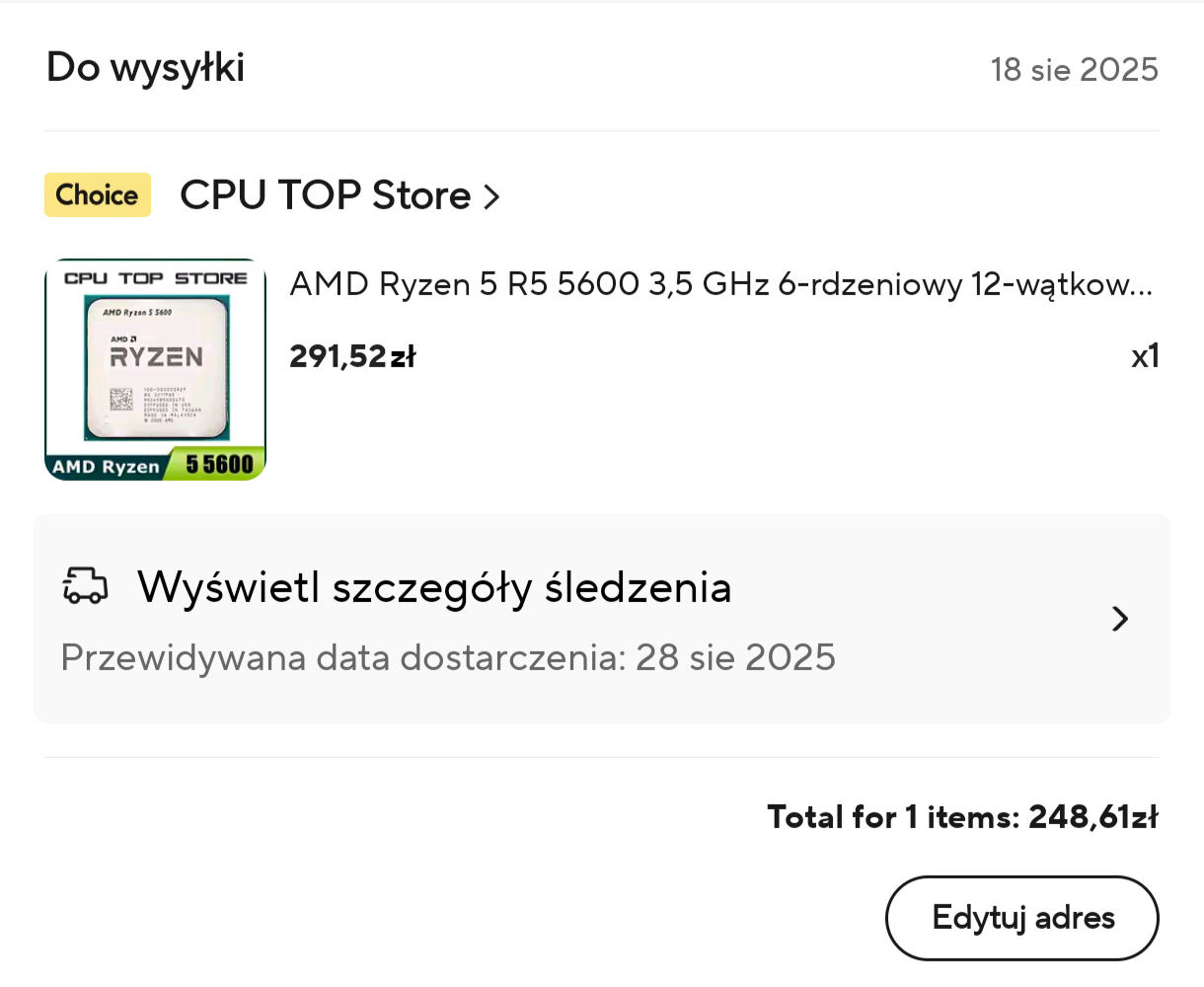Open "Wyświetl szczegóły śledzenia" tracking details
The image size is (1204, 987).
coord(434,587)
